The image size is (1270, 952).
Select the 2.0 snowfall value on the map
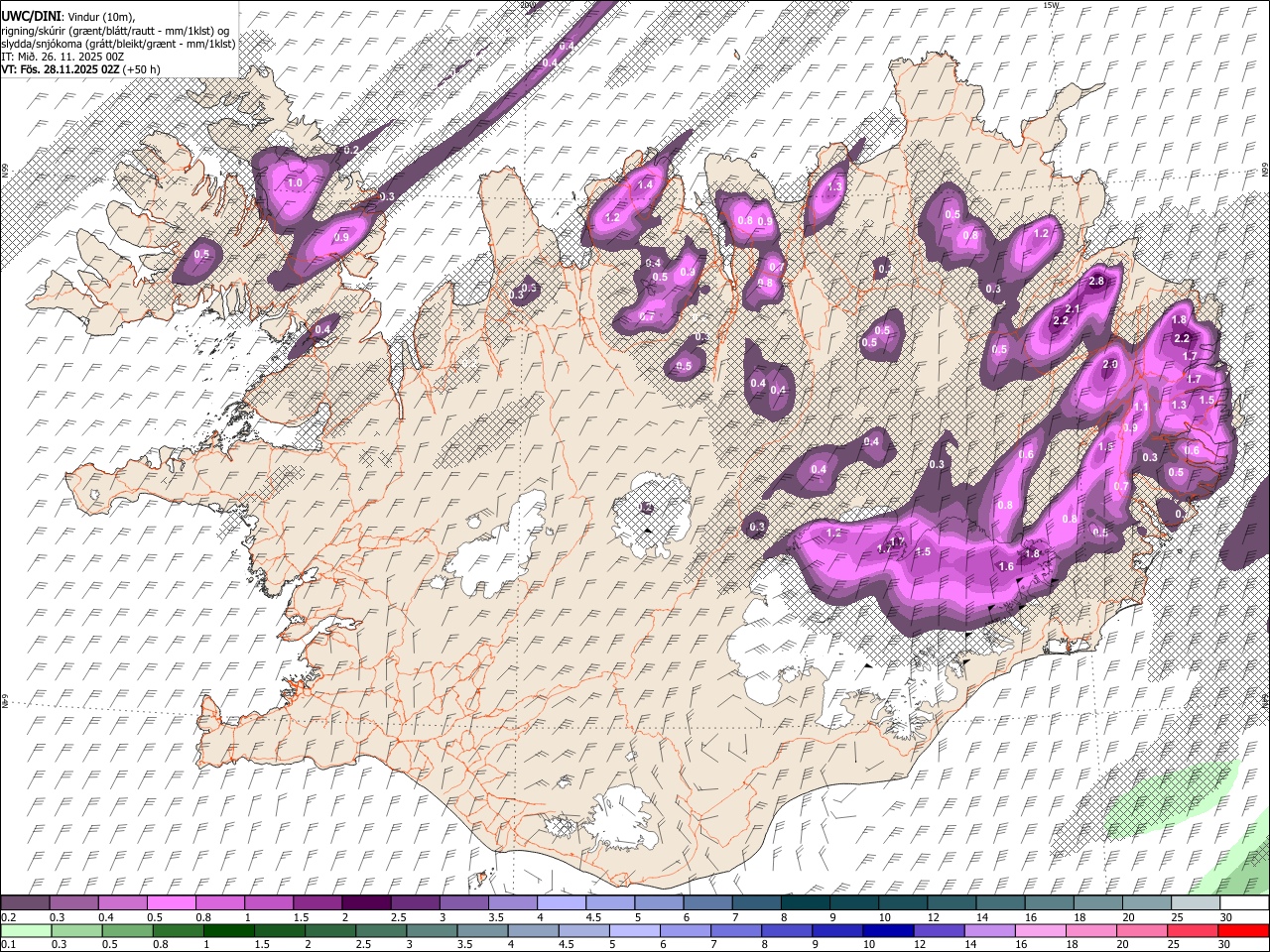point(1110,365)
